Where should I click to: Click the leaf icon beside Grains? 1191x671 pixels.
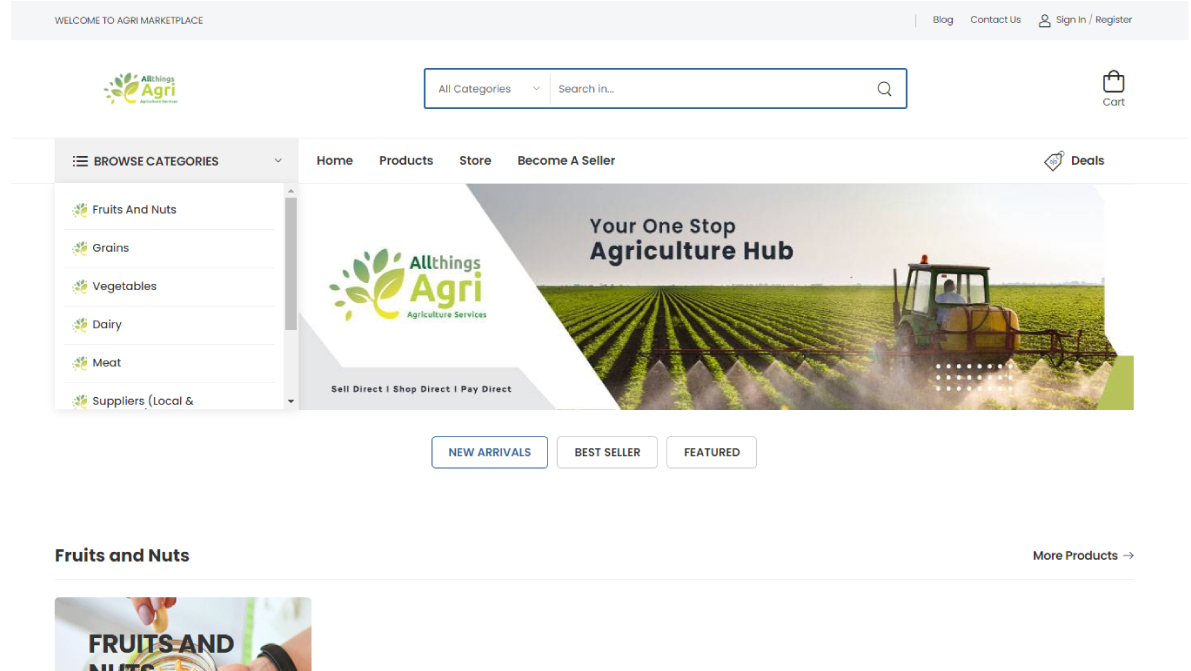pos(80,248)
